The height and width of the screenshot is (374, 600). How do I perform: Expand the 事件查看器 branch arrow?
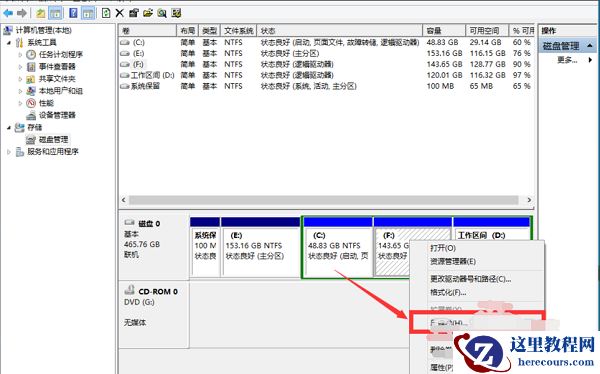pos(20,67)
